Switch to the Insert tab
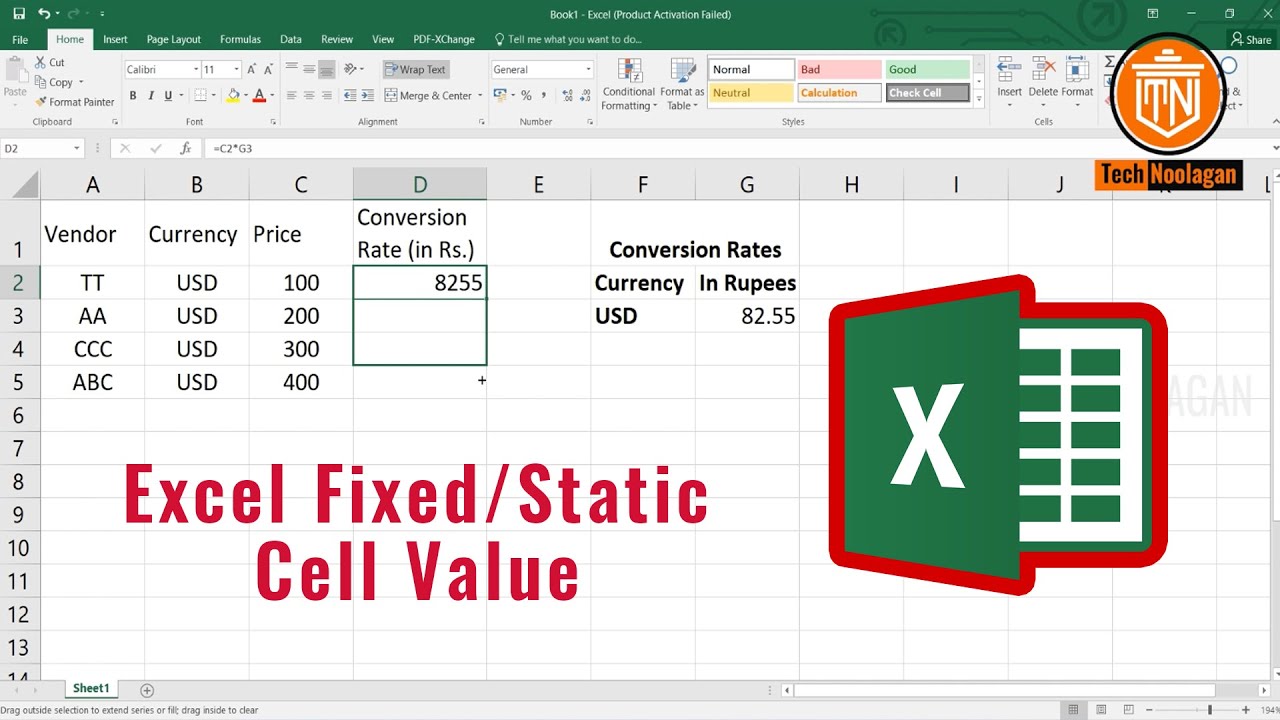Screen dimensions: 1280x720 pyautogui.click(x=115, y=40)
